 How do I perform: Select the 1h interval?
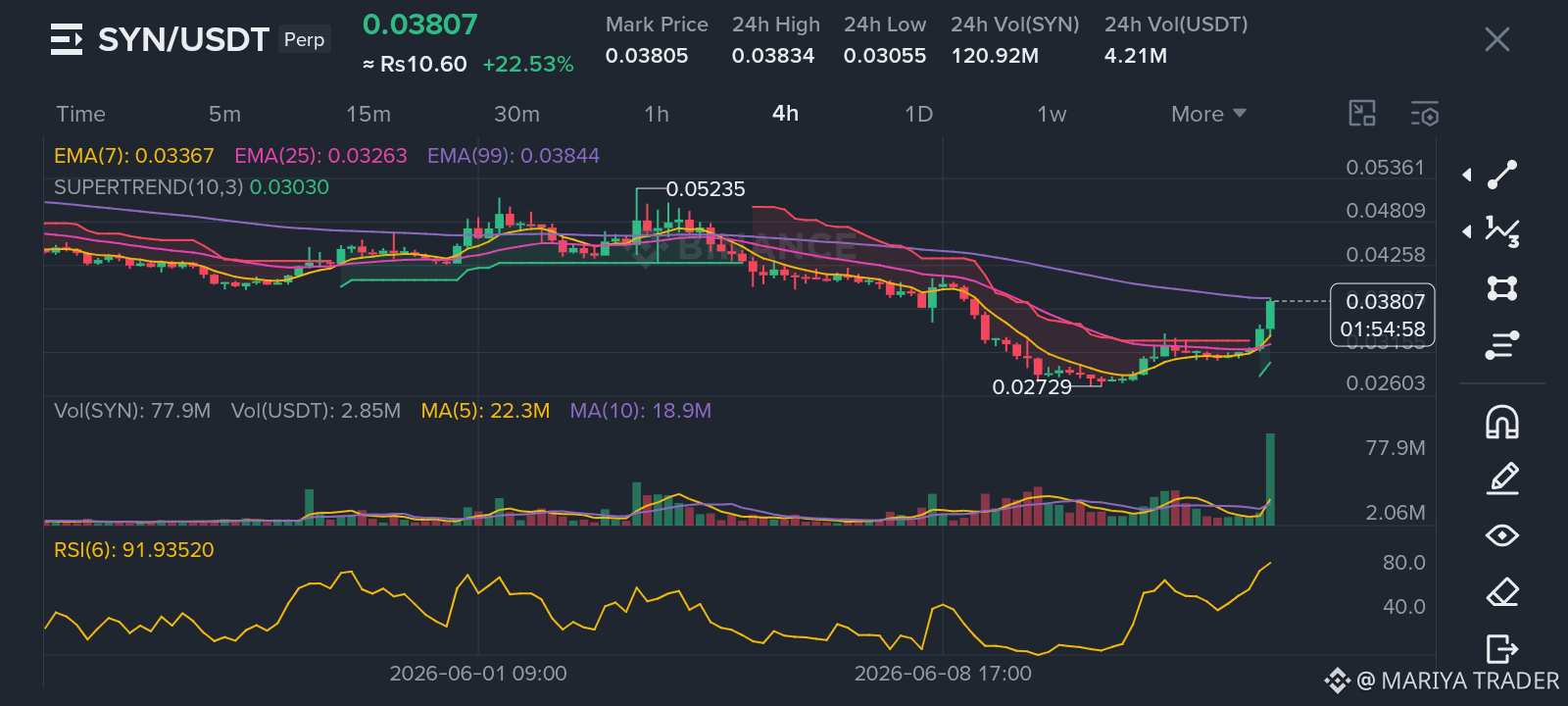(657, 114)
